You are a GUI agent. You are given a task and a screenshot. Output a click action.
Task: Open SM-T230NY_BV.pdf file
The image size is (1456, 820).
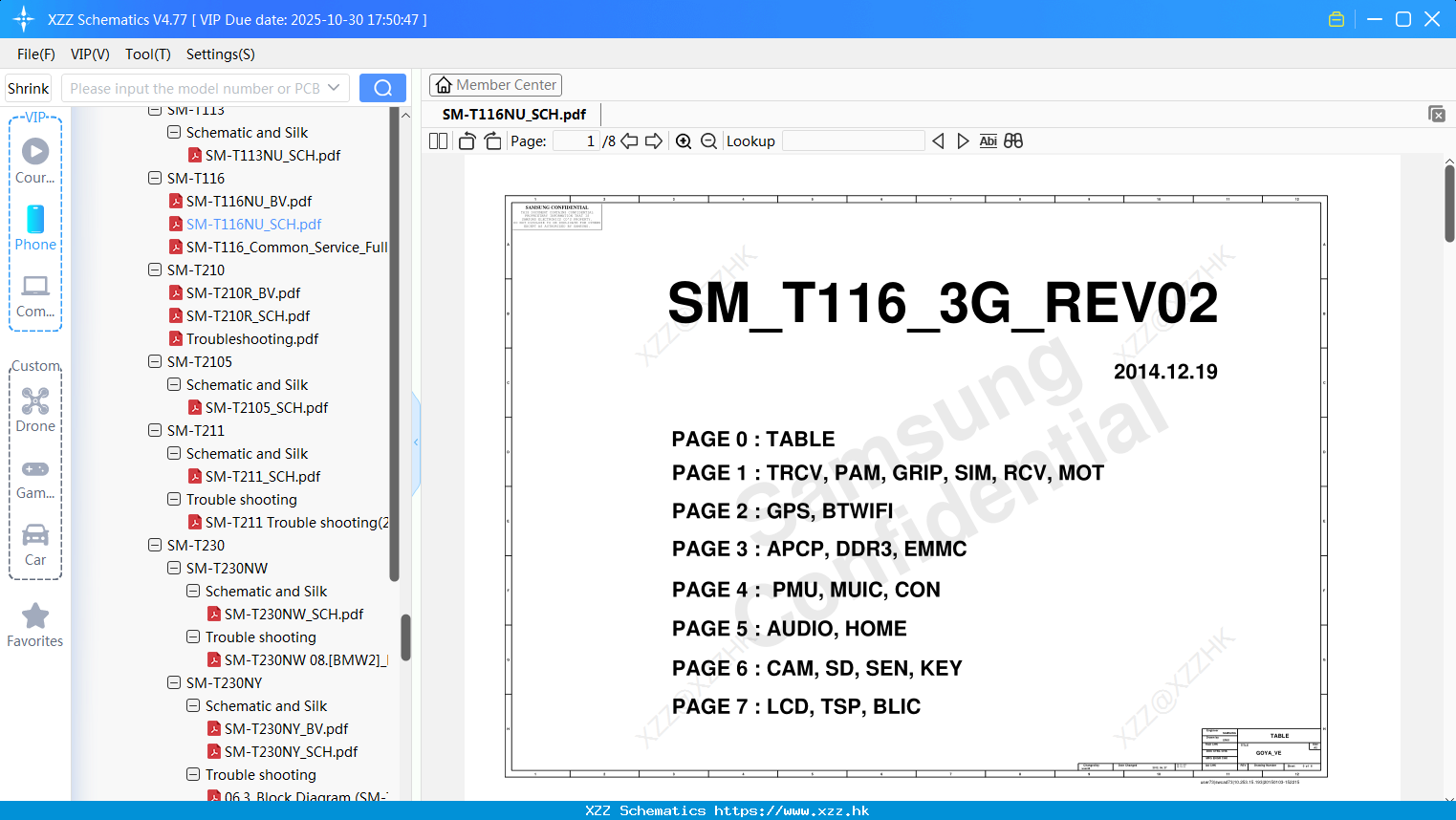286,728
